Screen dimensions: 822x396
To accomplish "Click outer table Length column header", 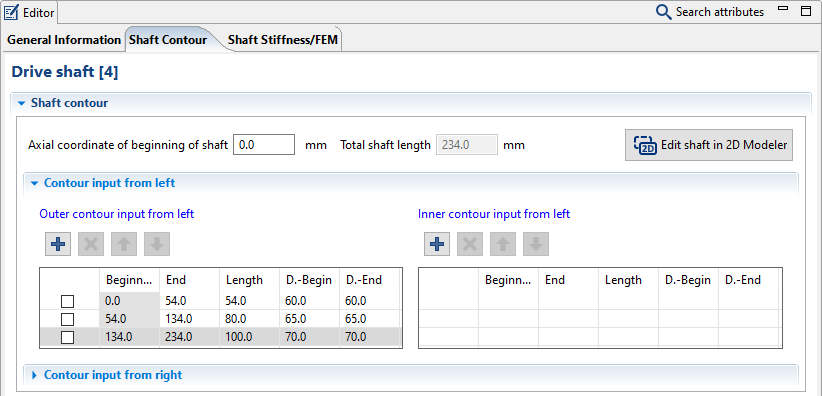I will coord(250,280).
